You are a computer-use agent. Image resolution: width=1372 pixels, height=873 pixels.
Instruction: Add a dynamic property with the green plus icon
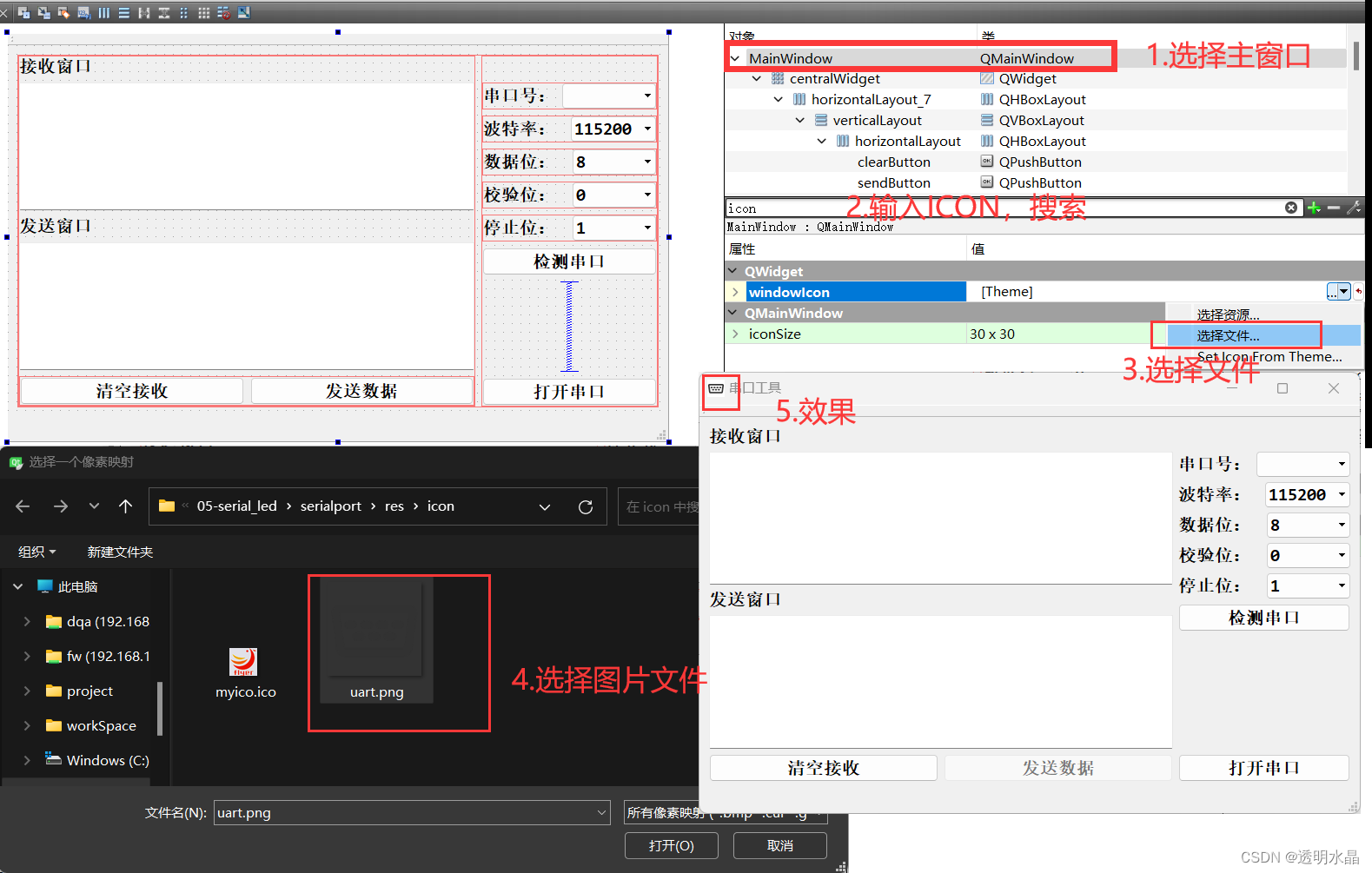(x=1314, y=208)
